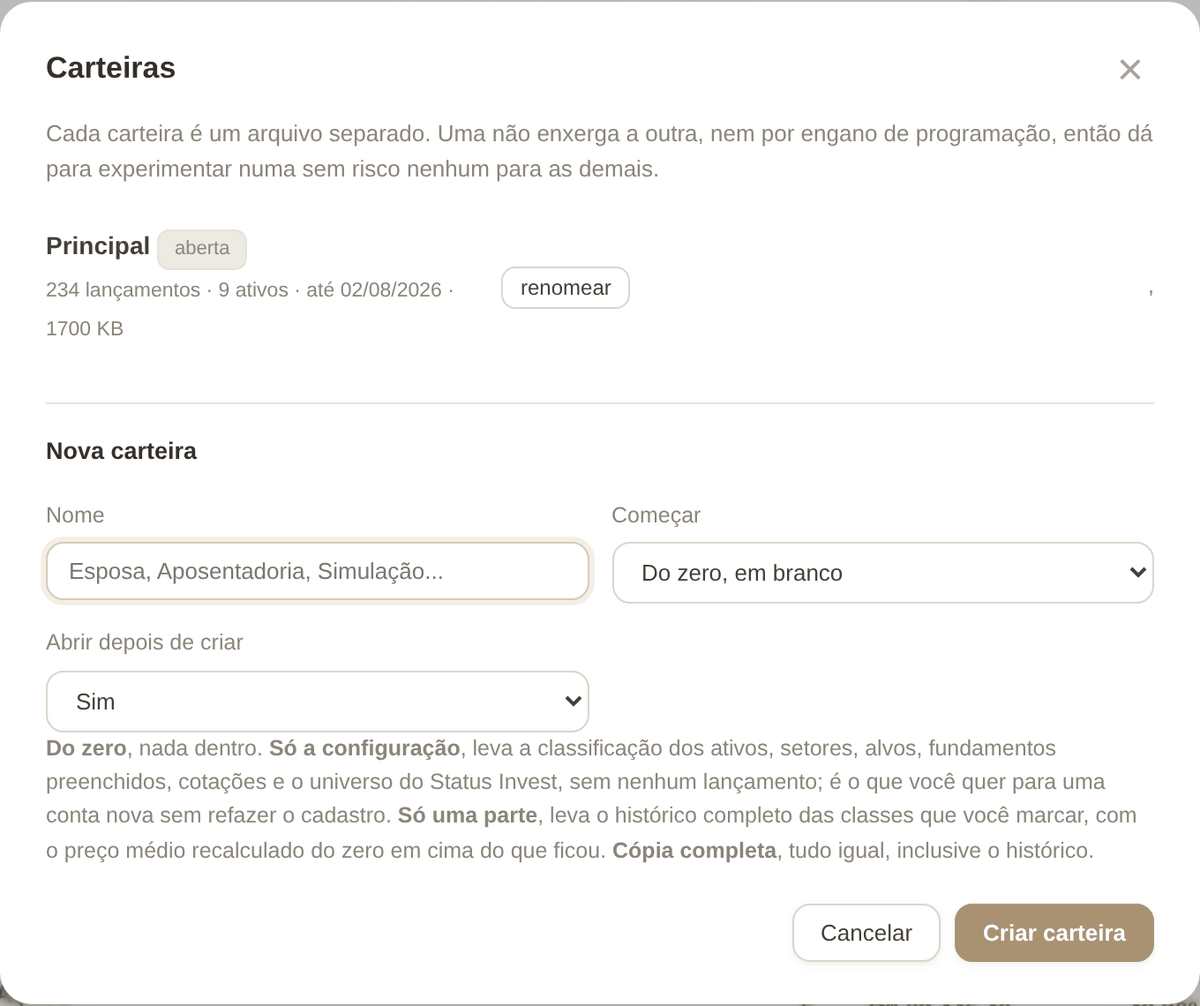Click the "234 lançamentos" summary text
Viewport: 1200px width, 1006px height.
click(x=123, y=290)
